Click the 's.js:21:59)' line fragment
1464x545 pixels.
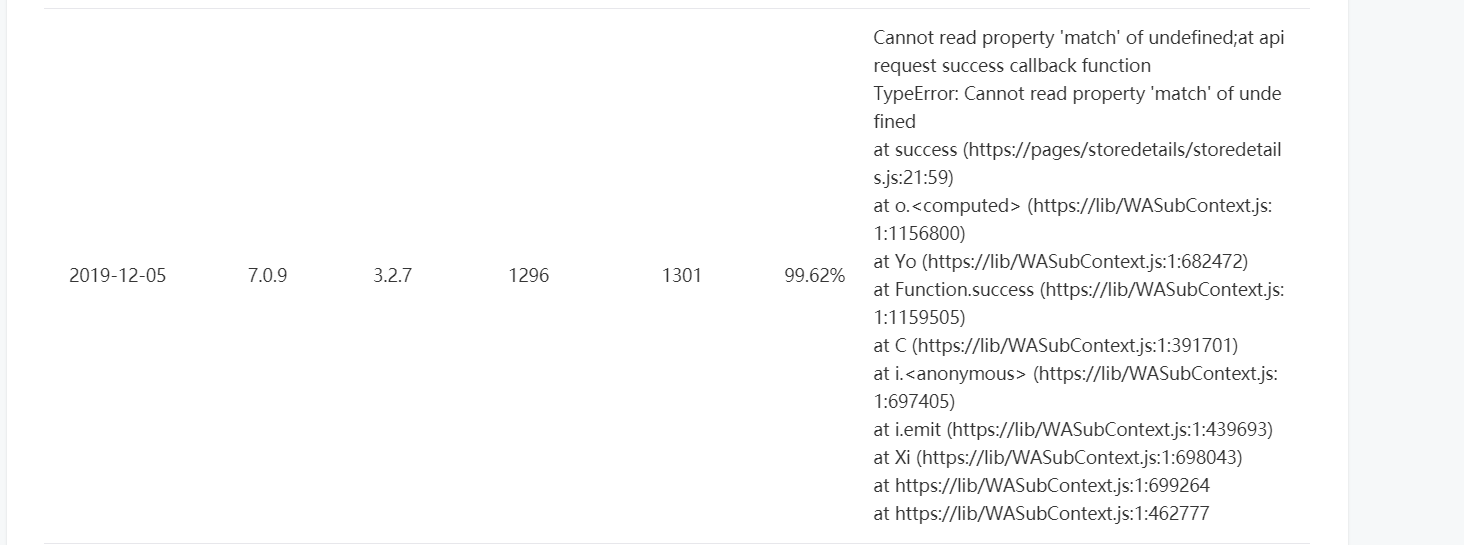[x=913, y=178]
